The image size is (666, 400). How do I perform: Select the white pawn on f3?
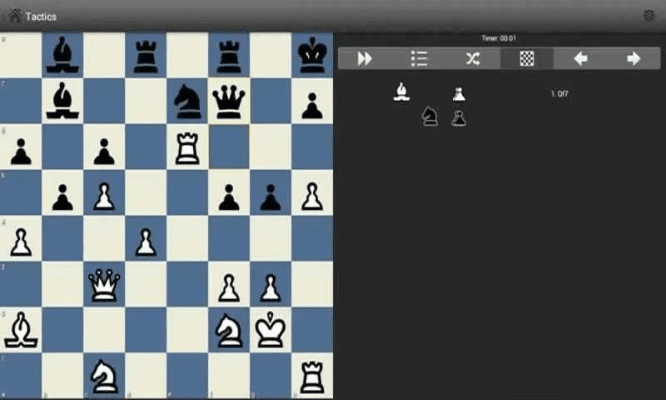tap(229, 288)
